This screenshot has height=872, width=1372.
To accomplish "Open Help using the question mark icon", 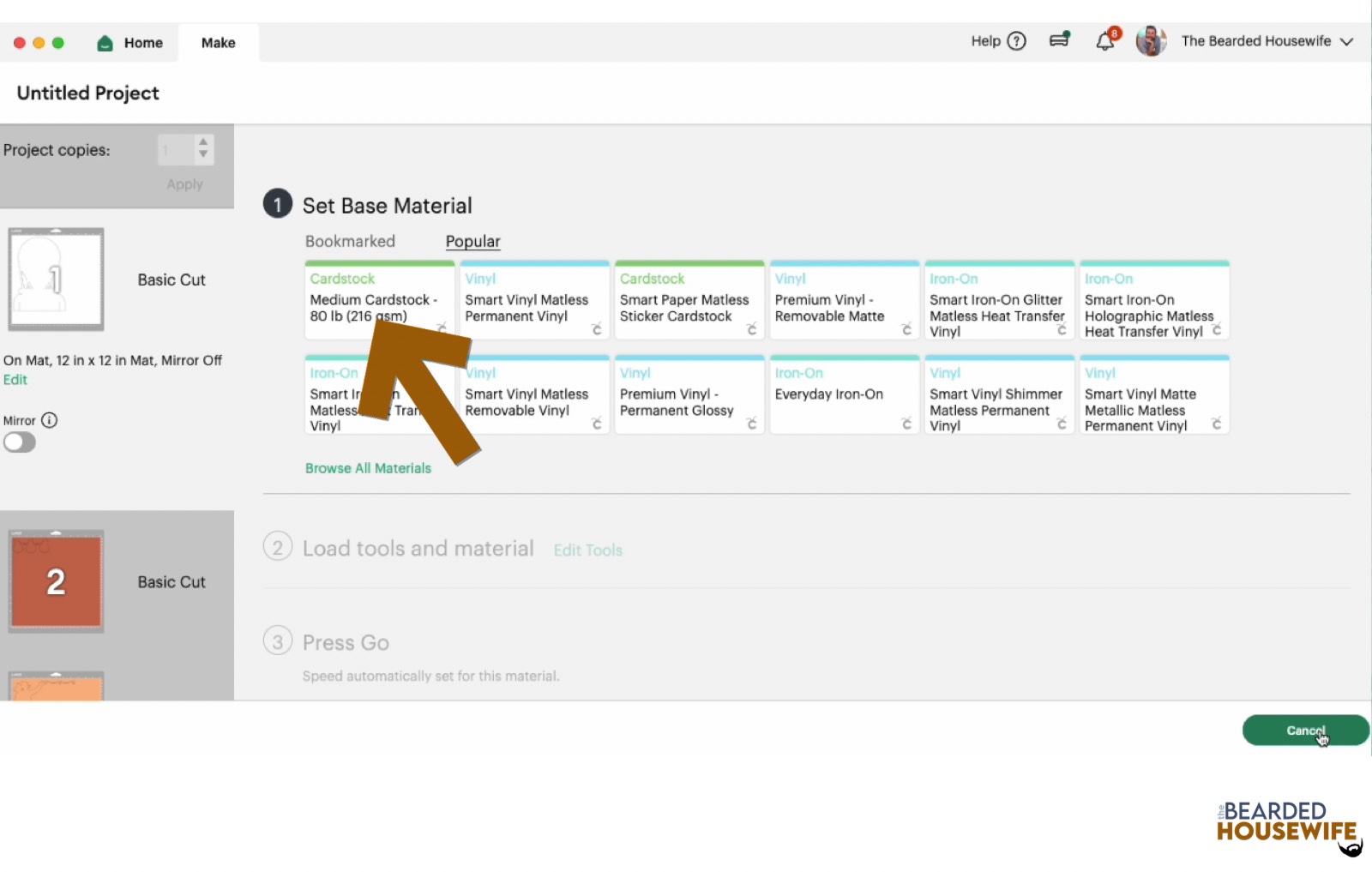I will point(1017,41).
